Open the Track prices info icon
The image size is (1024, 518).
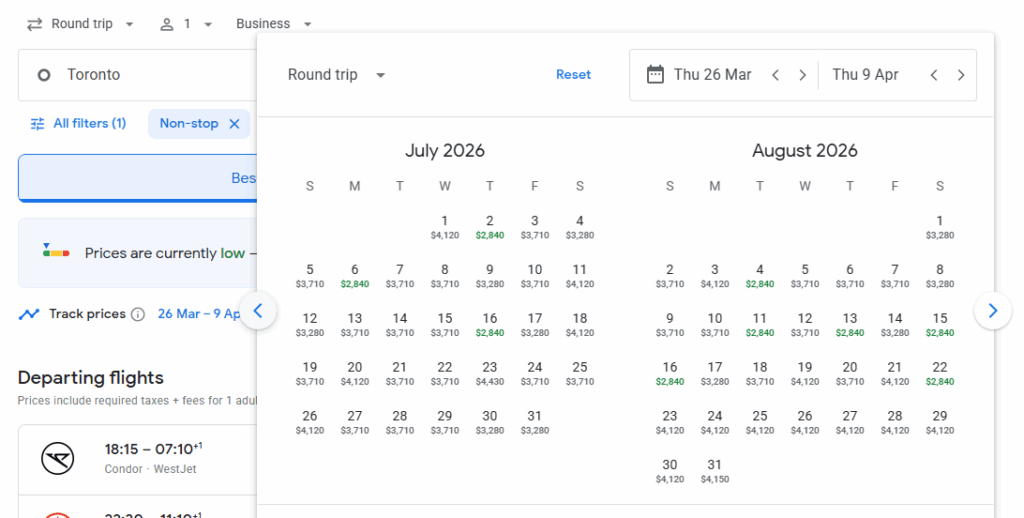click(x=138, y=314)
